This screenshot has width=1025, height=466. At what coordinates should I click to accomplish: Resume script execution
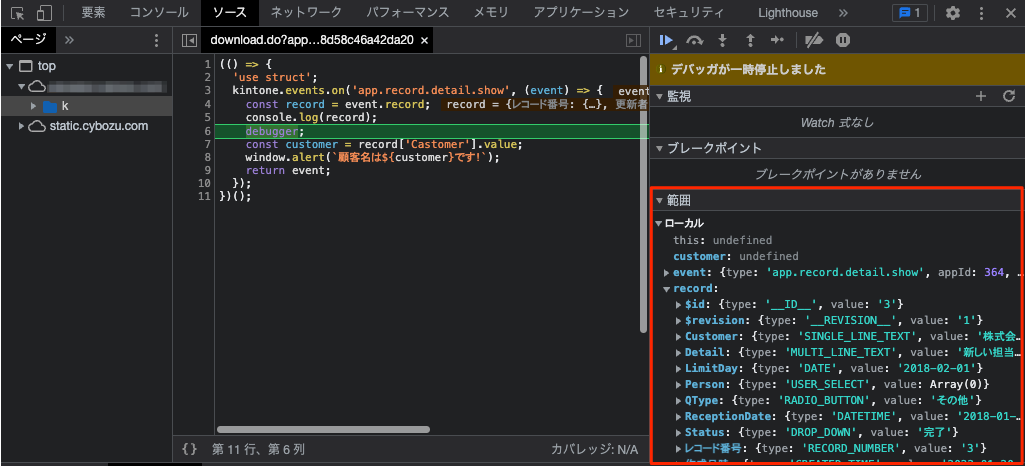coord(667,41)
